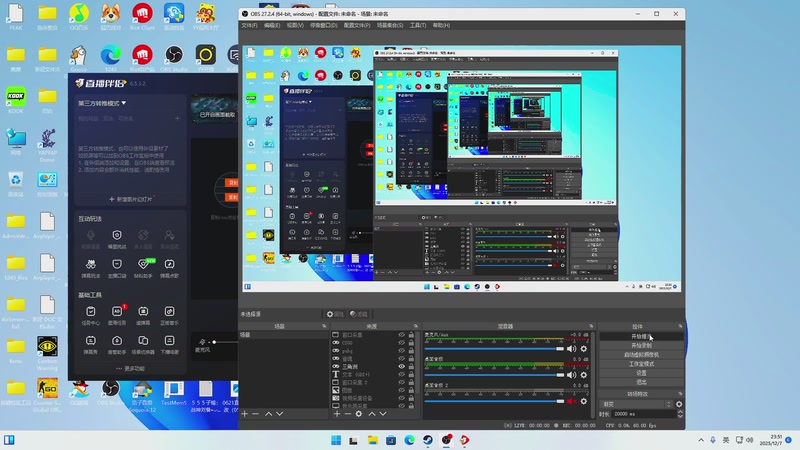Add a new scene with the plus icon
Viewport: 800px width, 450px height.
[x=244, y=414]
